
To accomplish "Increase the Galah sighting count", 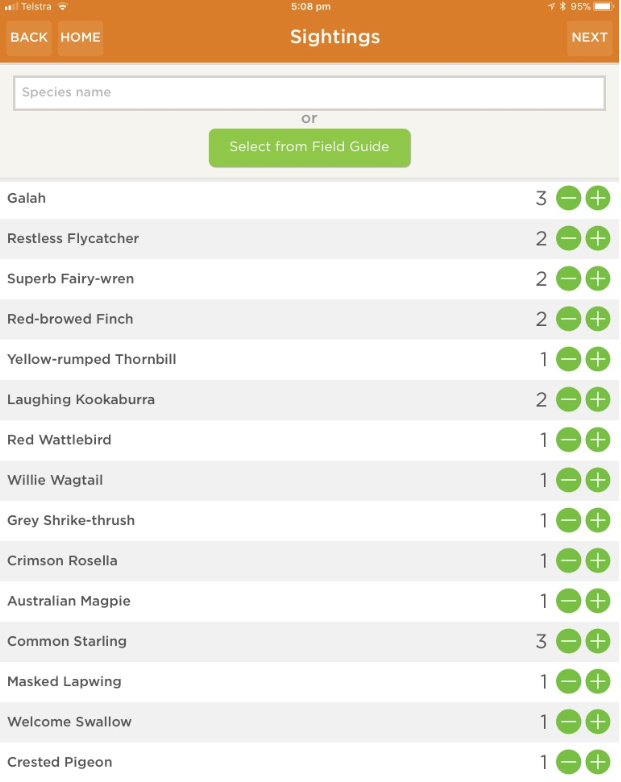I will (597, 198).
